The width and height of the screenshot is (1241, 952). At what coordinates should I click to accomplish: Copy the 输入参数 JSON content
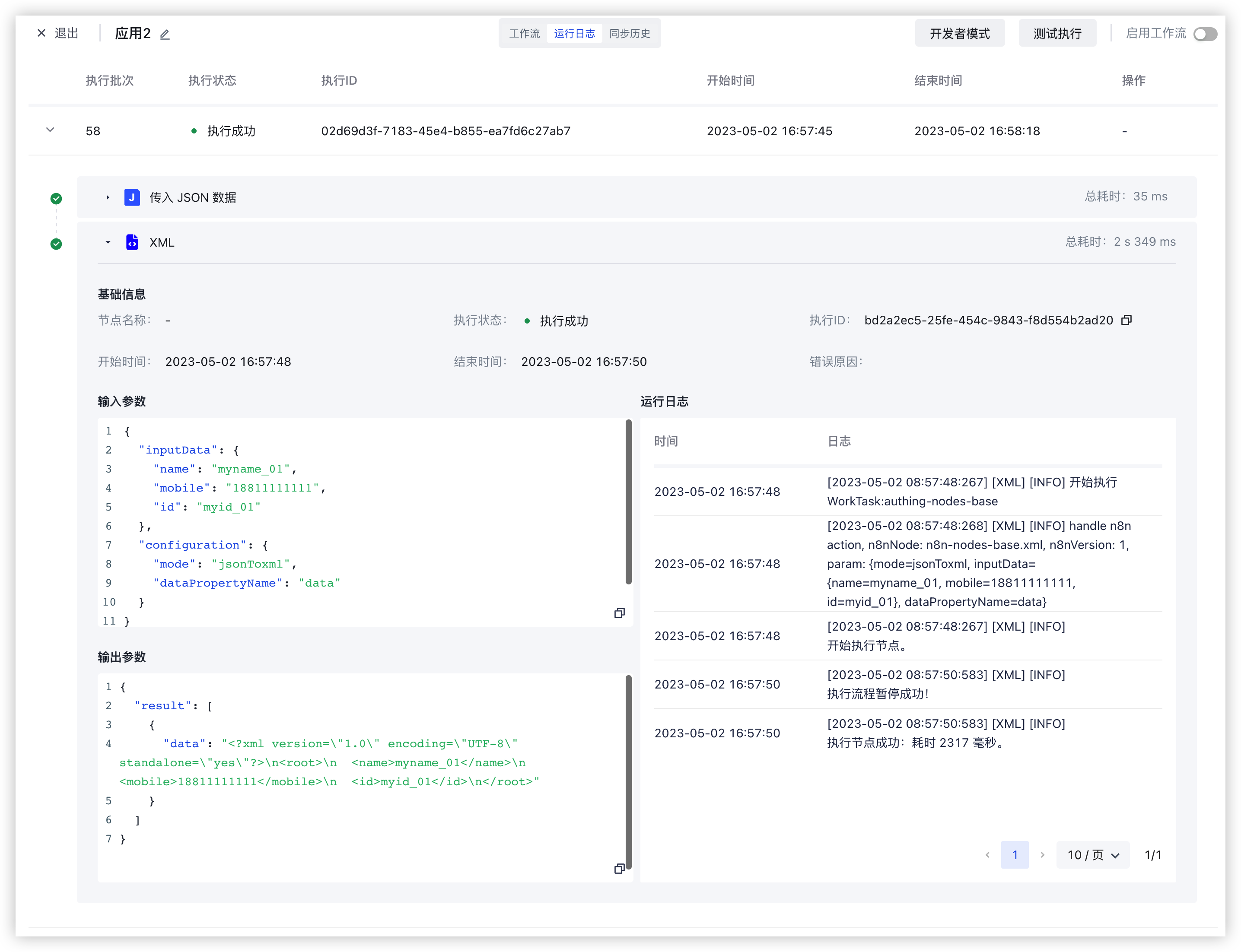[x=619, y=613]
